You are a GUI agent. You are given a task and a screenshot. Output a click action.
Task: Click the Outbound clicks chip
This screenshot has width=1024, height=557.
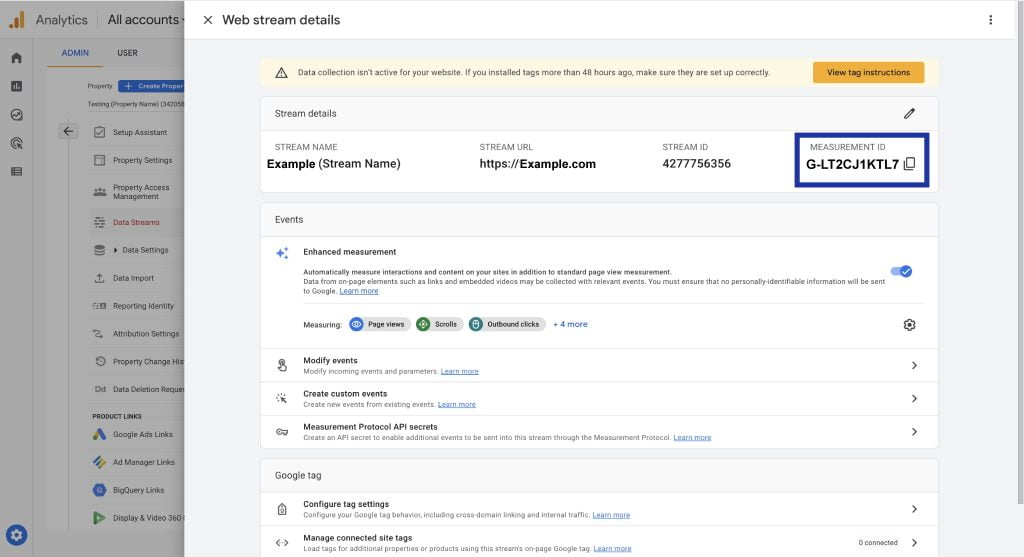[x=507, y=324]
